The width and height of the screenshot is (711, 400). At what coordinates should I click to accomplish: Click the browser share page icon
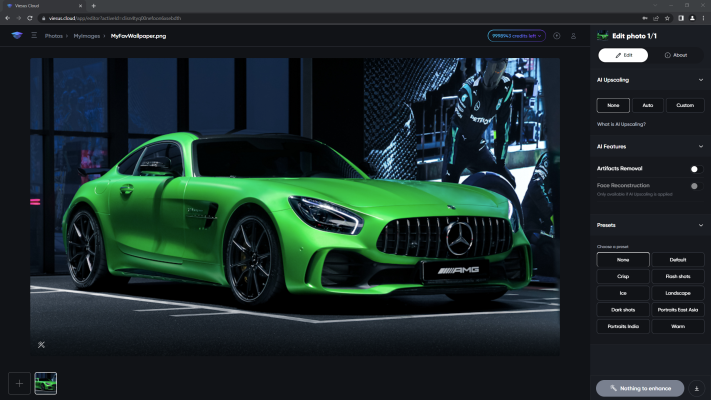pyautogui.click(x=656, y=18)
